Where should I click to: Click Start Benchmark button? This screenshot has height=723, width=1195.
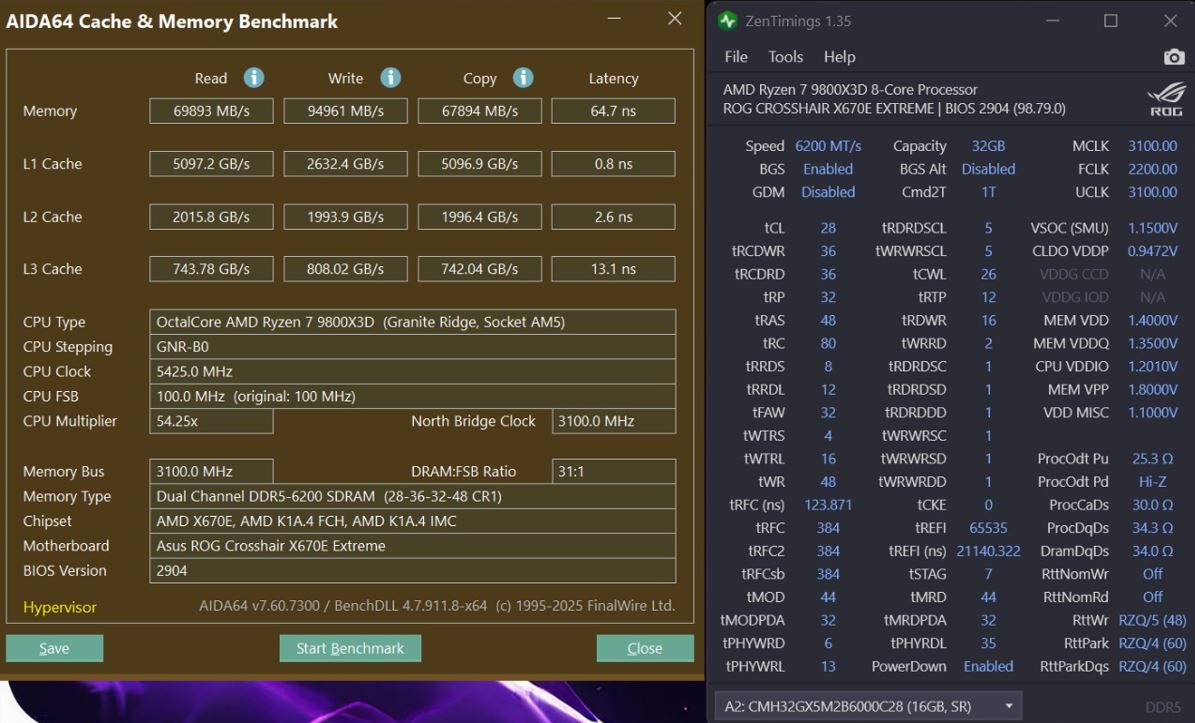350,648
